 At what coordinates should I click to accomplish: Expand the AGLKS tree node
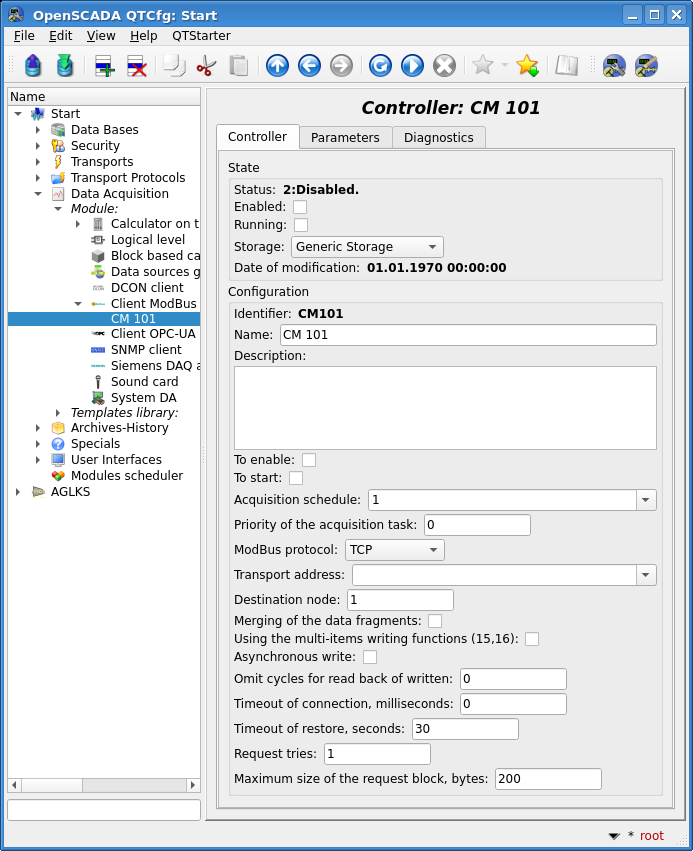(17, 492)
